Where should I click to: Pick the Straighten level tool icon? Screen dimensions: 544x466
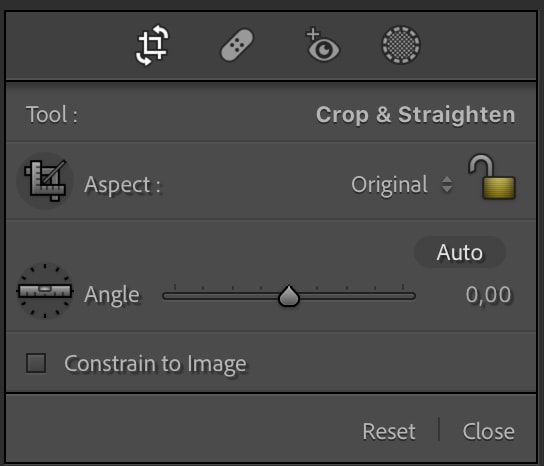tap(45, 291)
